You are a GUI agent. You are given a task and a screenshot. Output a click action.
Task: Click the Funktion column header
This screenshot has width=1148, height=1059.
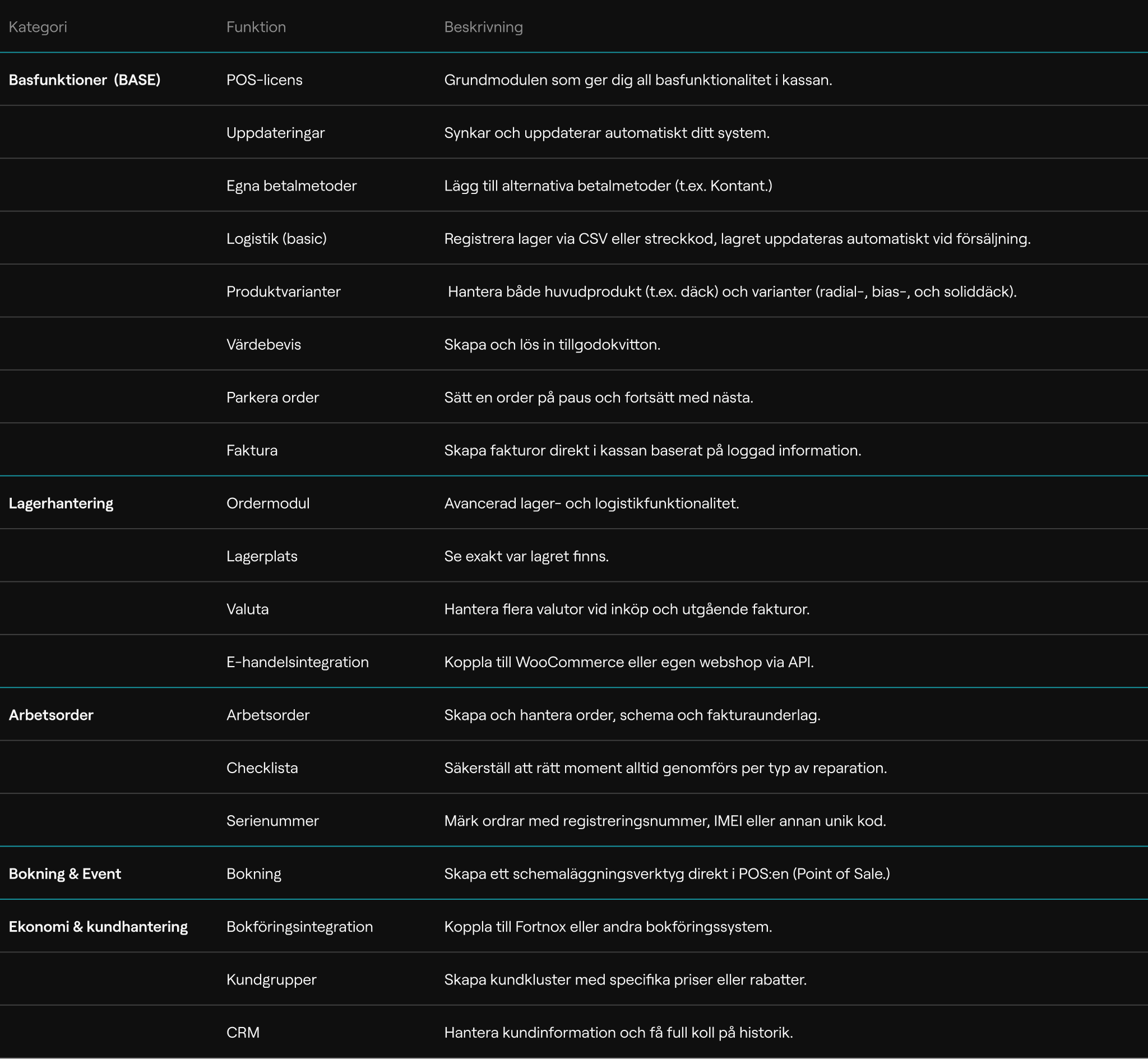(256, 27)
